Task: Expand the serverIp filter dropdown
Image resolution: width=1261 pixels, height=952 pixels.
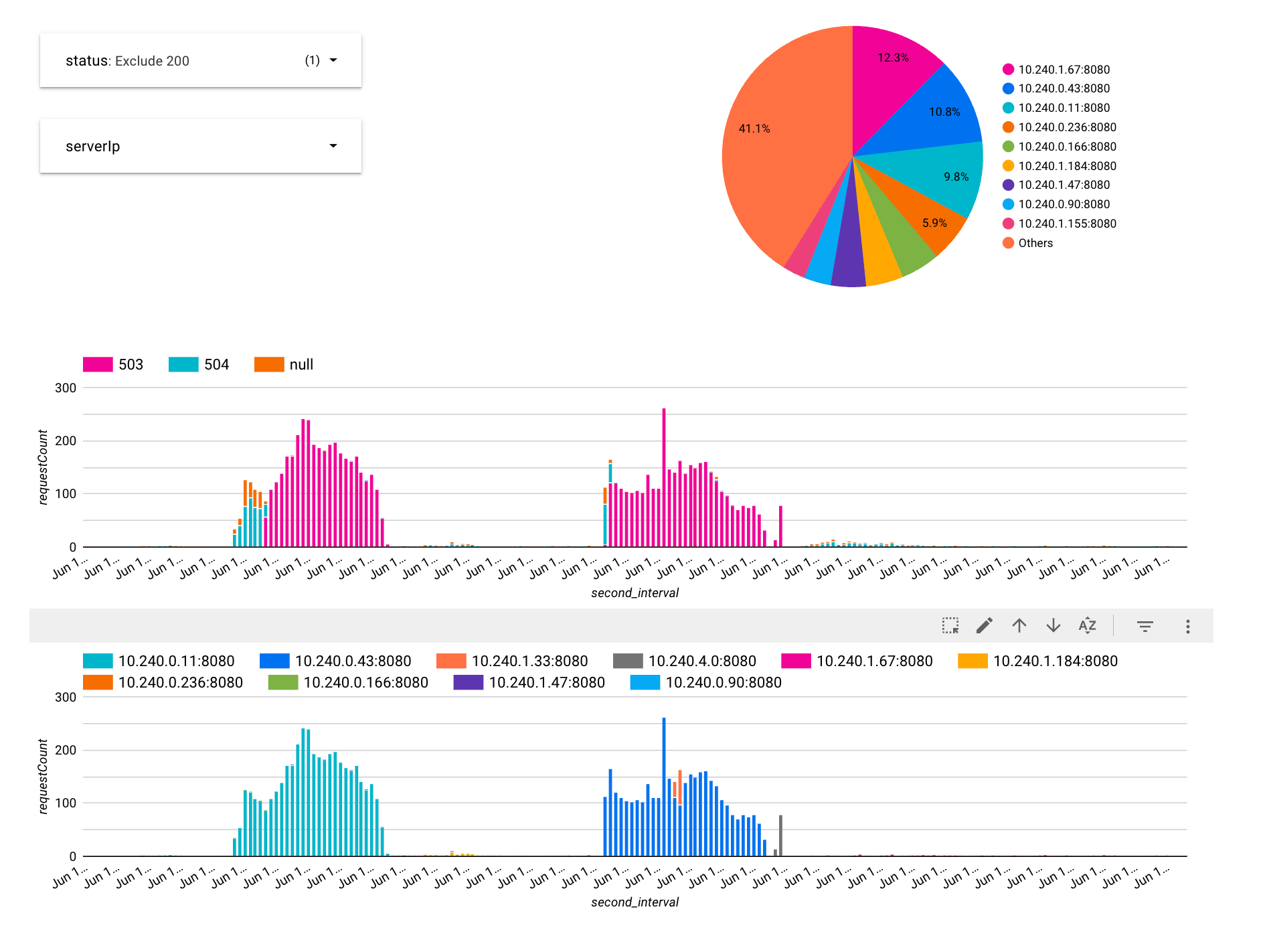Action: coord(200,147)
